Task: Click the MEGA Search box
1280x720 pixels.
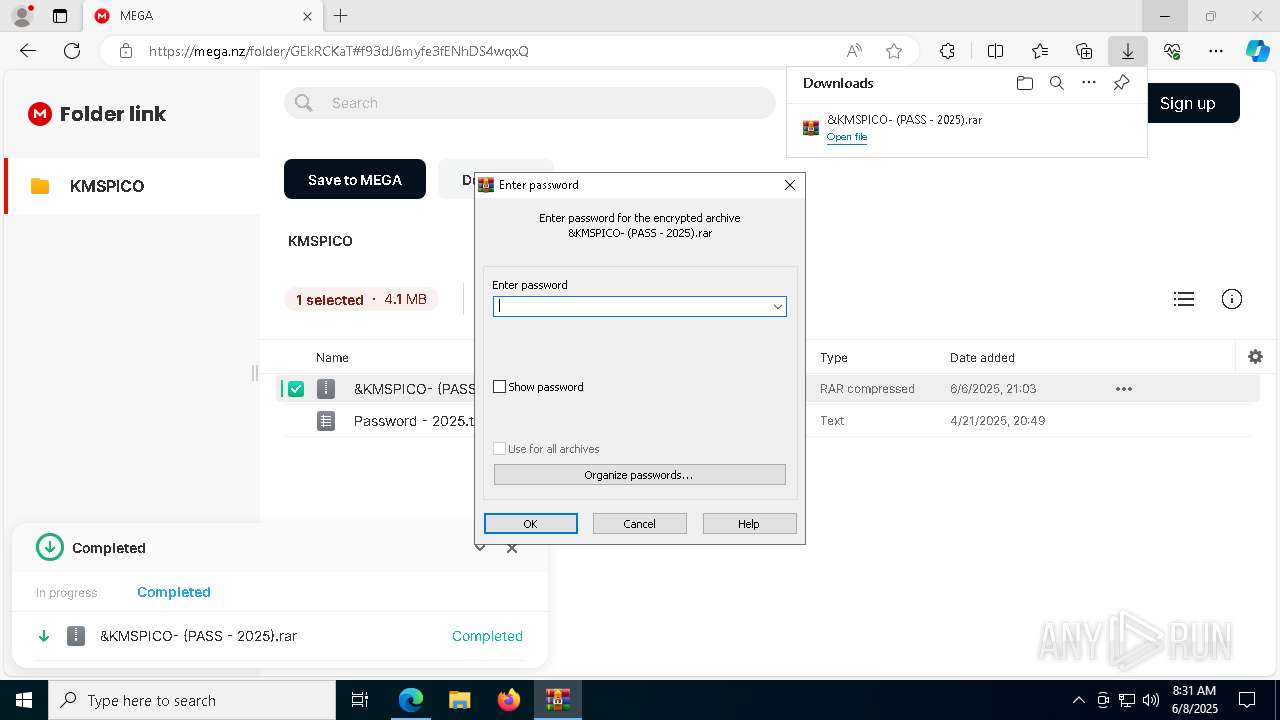Action: 530,103
